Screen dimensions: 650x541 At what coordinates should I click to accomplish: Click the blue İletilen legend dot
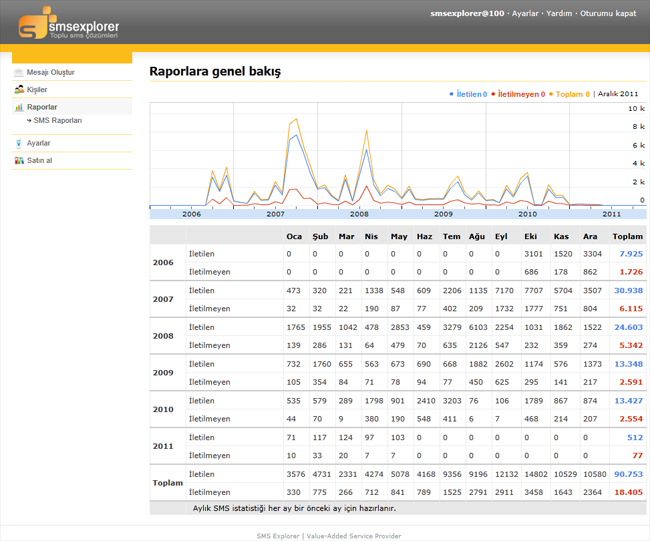[x=452, y=94]
